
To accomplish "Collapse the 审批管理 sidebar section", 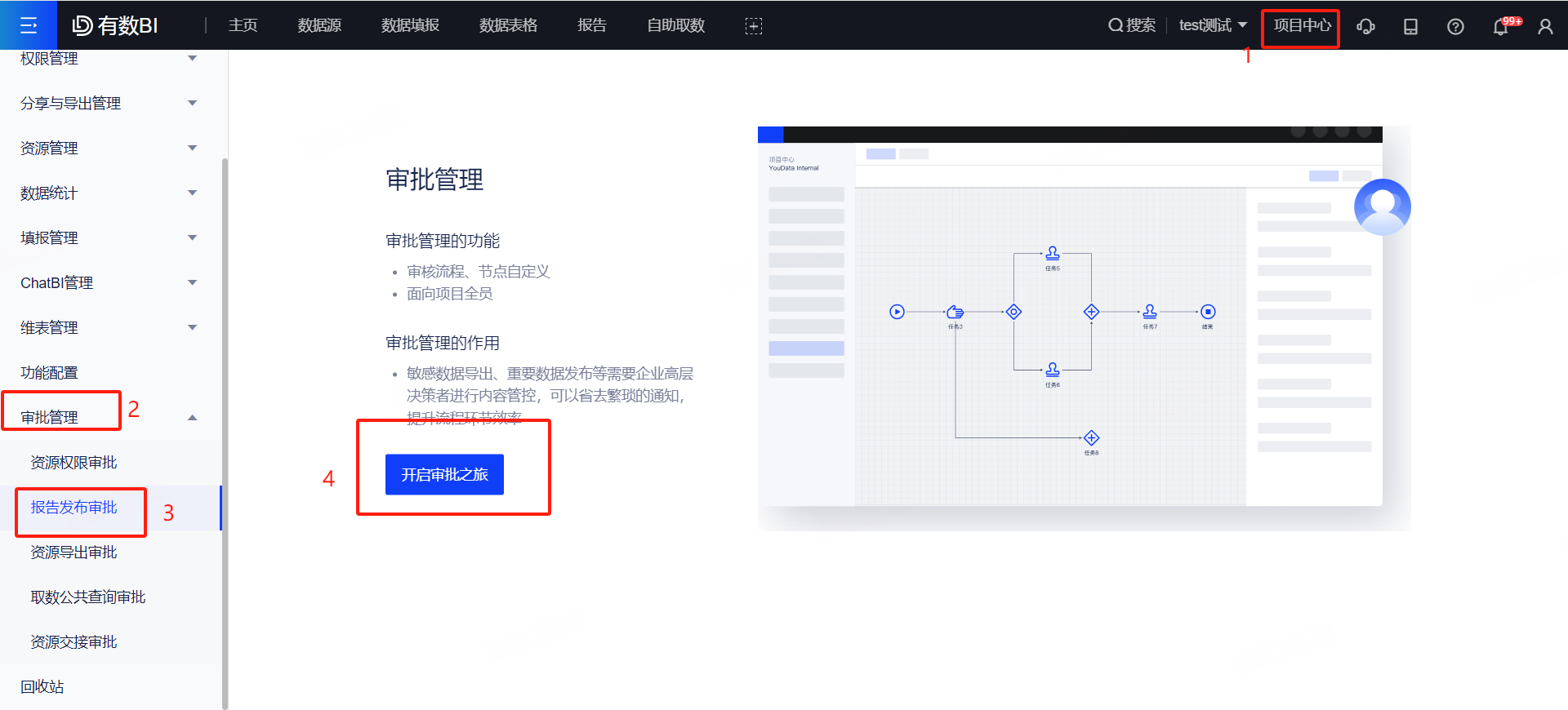I will pos(192,417).
